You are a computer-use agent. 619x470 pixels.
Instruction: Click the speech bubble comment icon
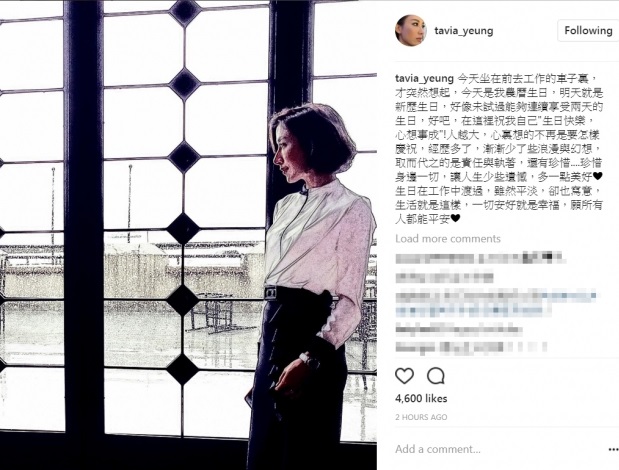(x=436, y=376)
